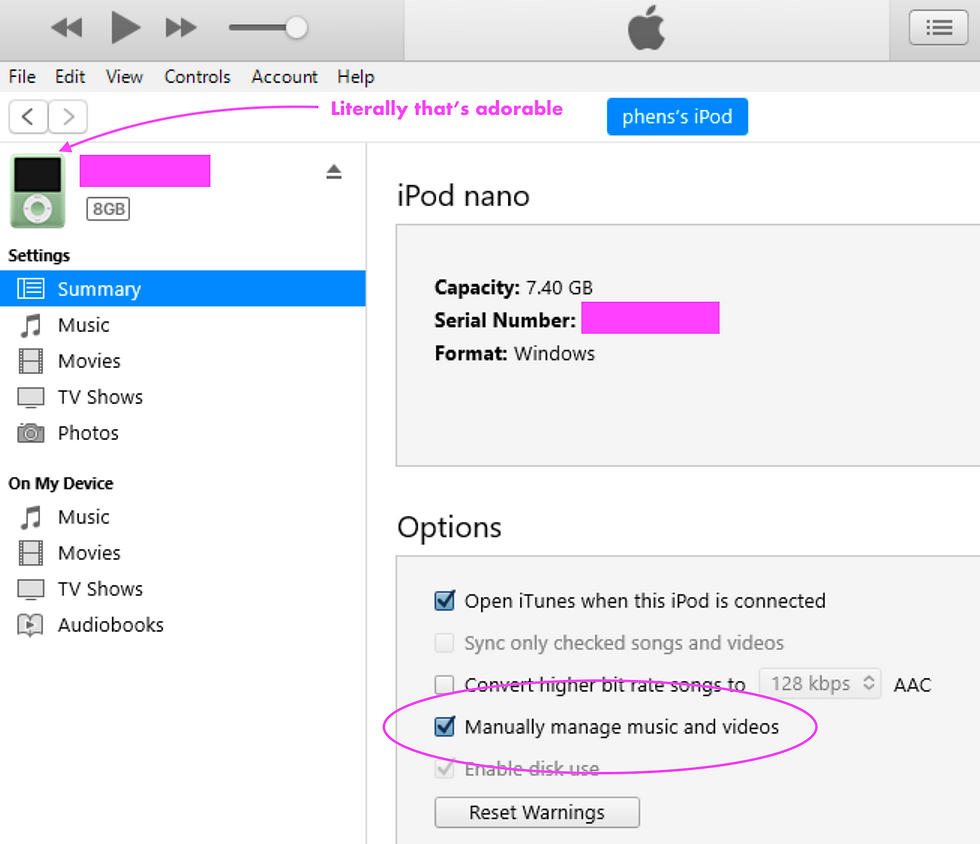
Task: Click the audiobook icon beside Audiobooks
Action: 31,625
